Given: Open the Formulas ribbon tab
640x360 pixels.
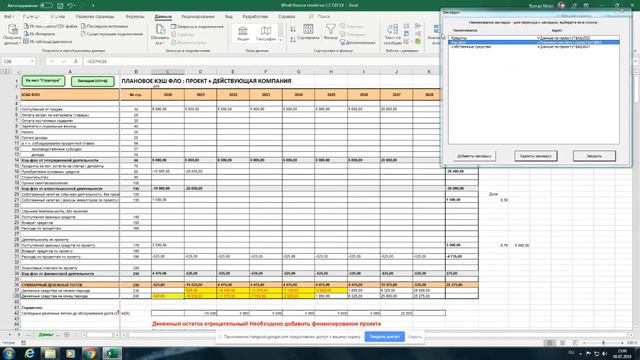Looking at the screenshot, I should click(x=135, y=17).
